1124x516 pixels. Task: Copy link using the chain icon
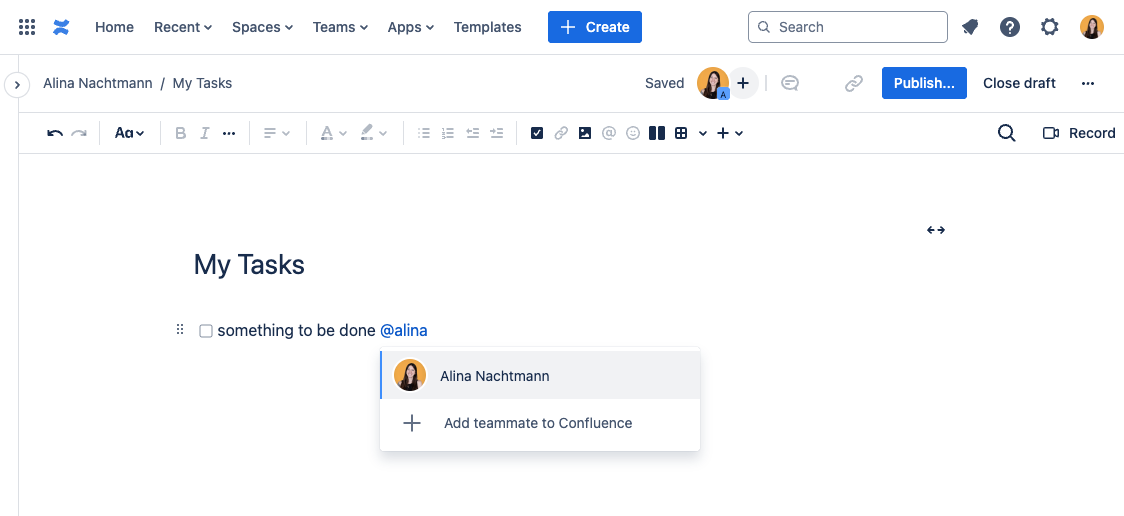[854, 84]
